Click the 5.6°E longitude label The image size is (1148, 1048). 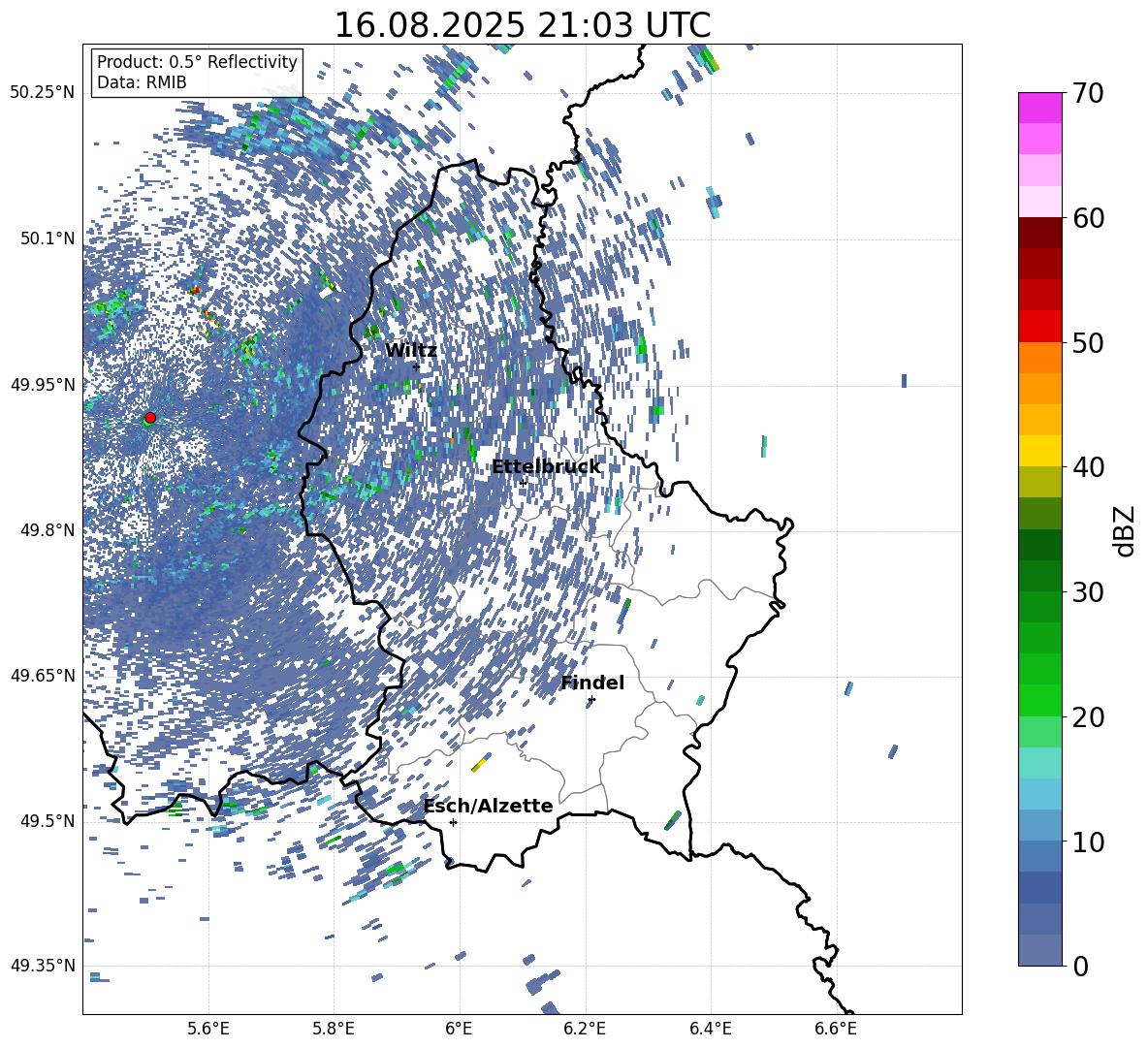click(208, 1029)
